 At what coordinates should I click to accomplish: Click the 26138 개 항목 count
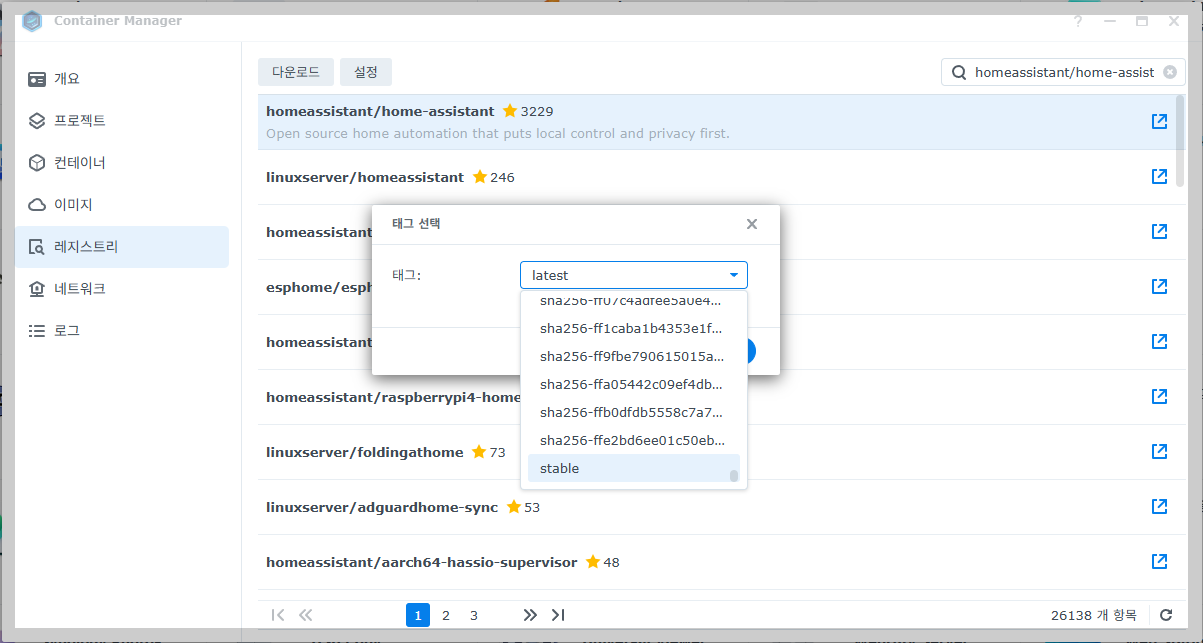1094,615
